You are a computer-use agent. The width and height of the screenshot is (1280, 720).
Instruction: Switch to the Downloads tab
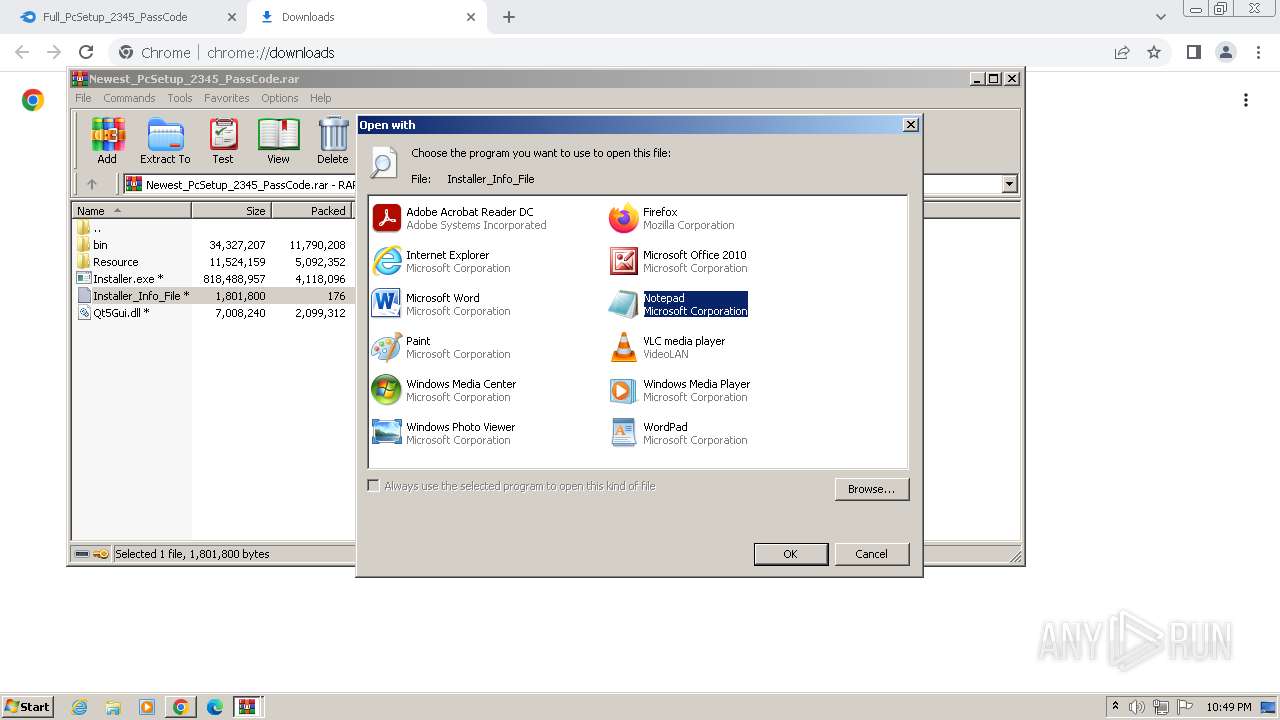(x=365, y=17)
